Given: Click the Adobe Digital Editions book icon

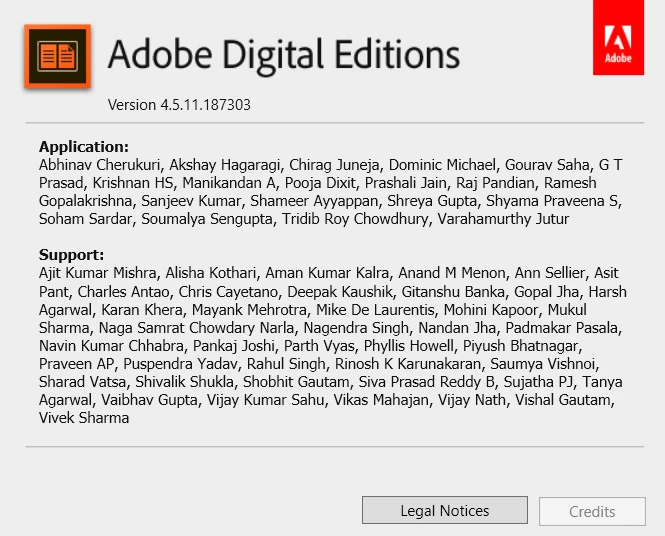Looking at the screenshot, I should click(x=58, y=56).
